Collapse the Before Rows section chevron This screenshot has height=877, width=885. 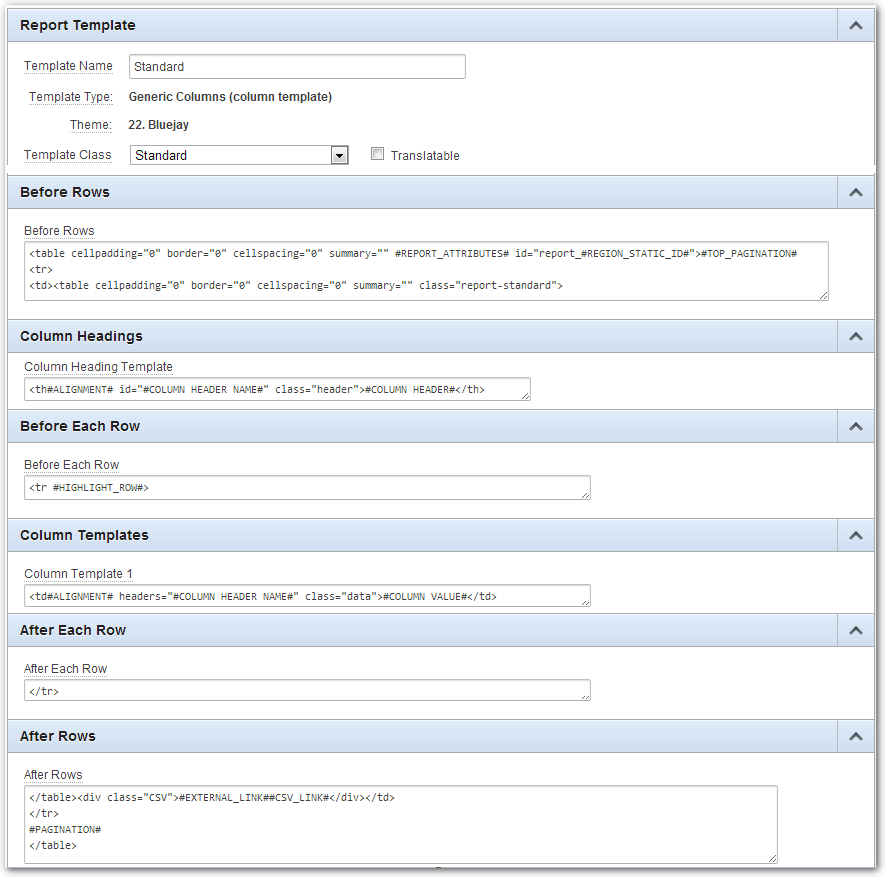click(856, 192)
